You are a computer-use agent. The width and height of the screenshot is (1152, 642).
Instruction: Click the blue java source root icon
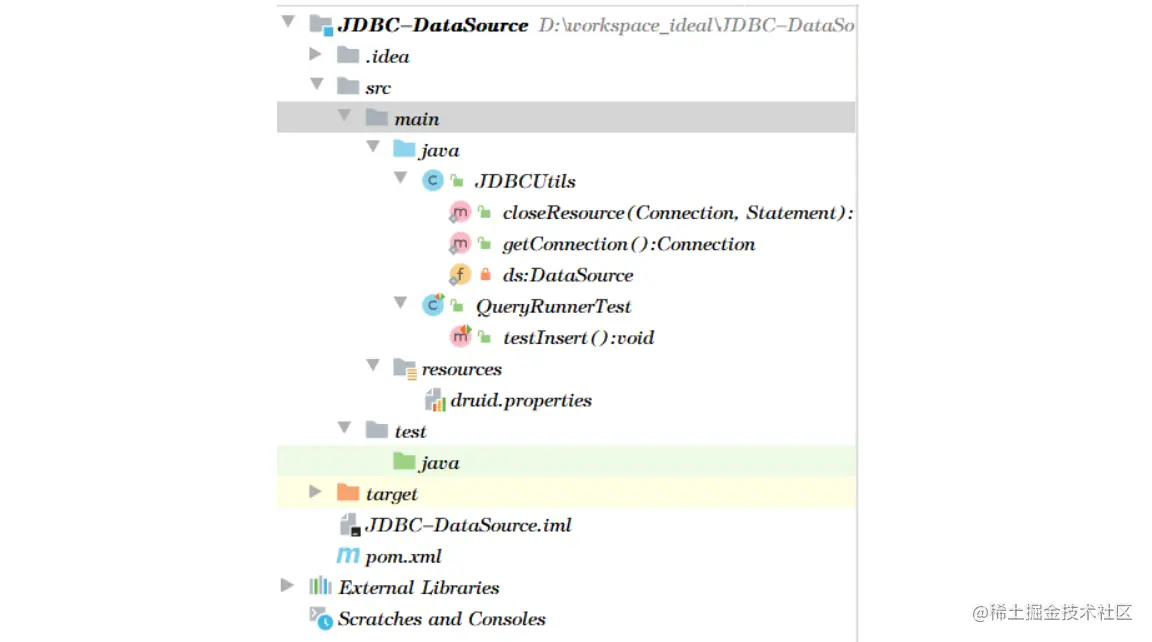pos(403,148)
